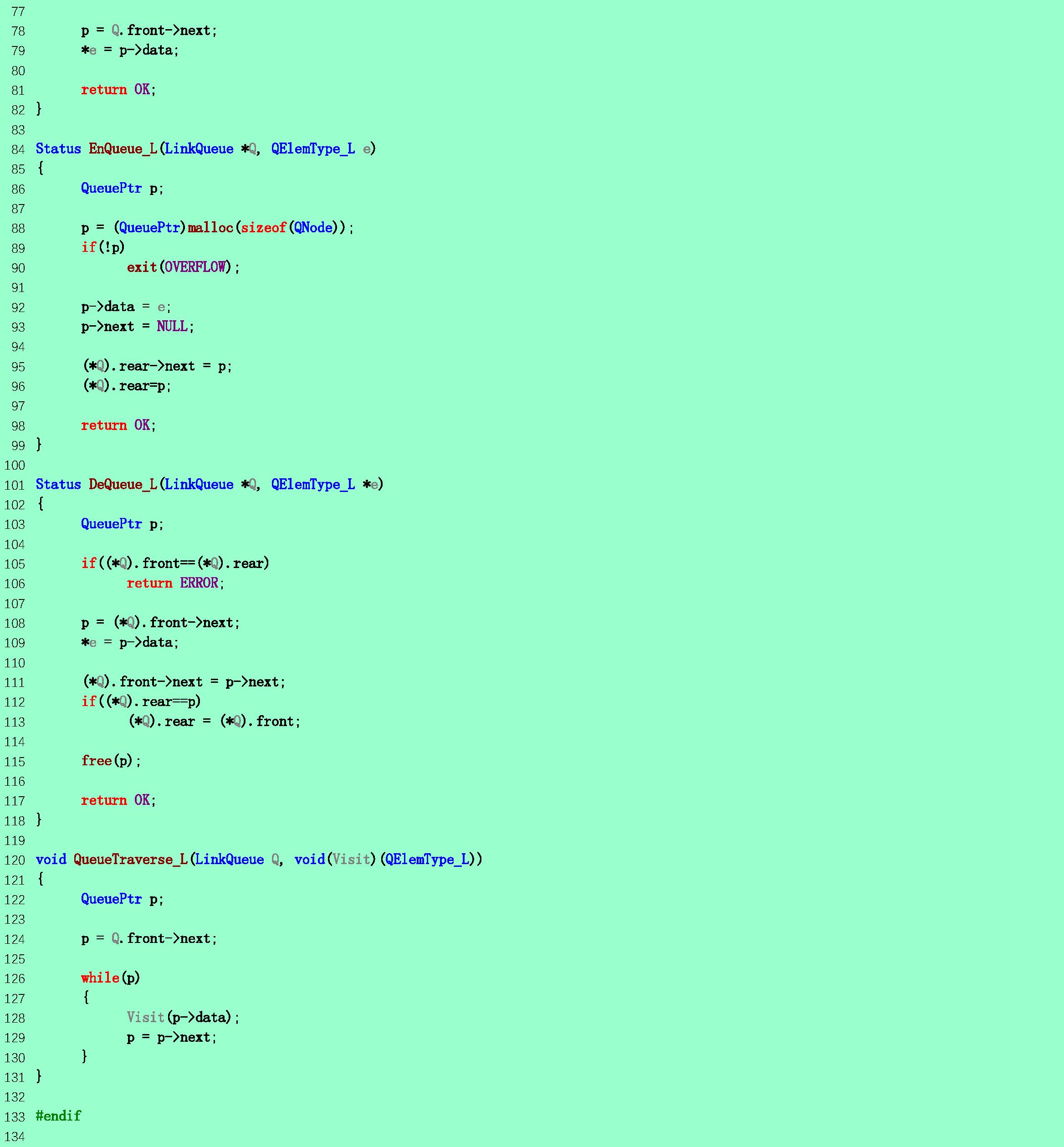
Task: Click QNode type inside sizeof
Action: tap(313, 228)
